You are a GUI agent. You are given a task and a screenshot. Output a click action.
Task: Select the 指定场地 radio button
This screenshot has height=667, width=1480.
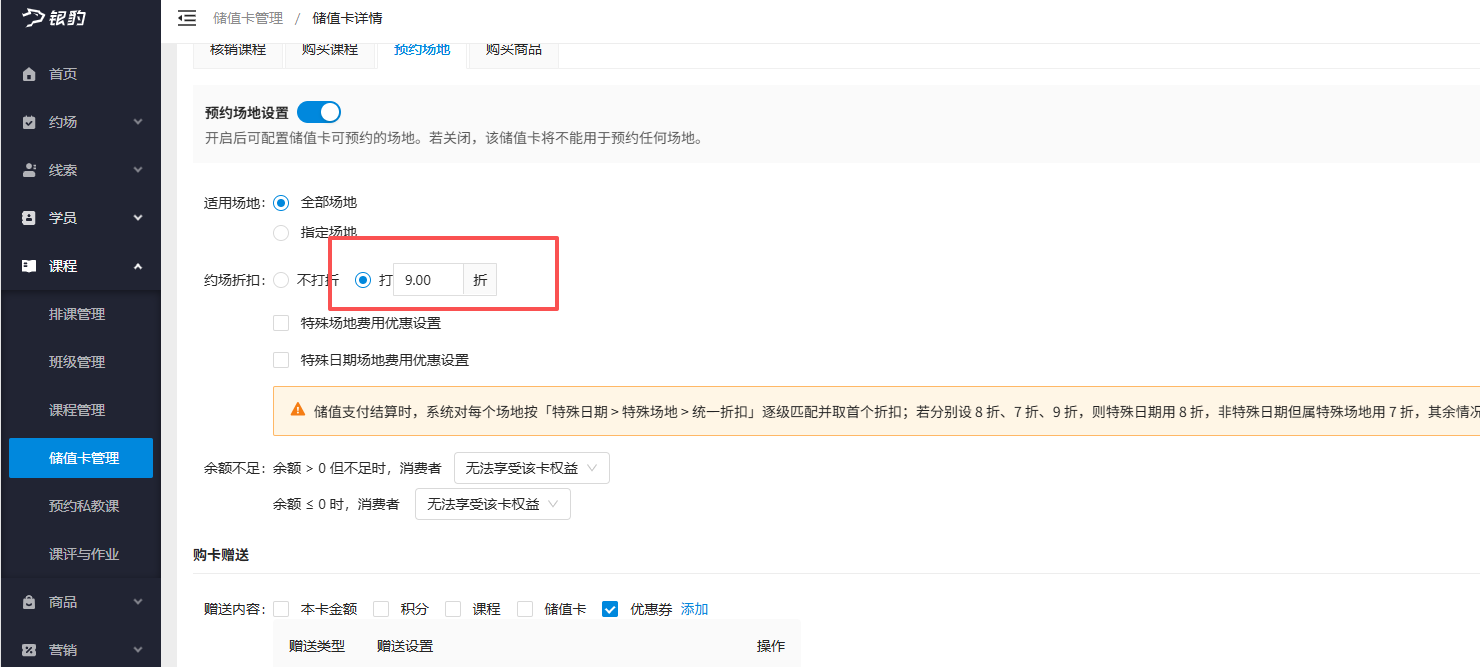click(281, 232)
